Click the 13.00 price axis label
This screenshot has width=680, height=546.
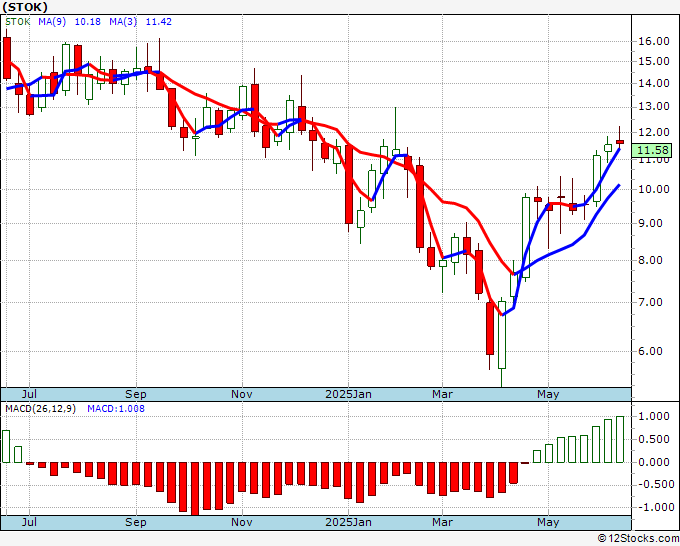(x=654, y=107)
